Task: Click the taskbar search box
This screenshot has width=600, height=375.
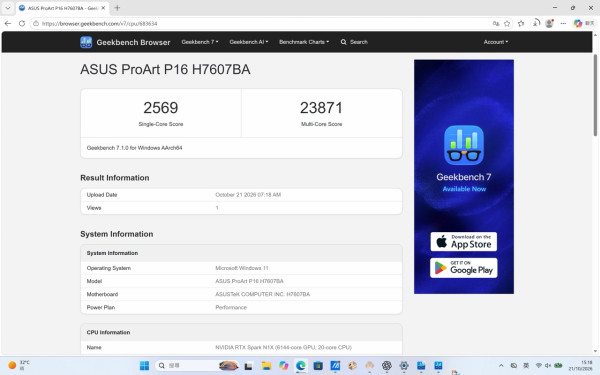Action: click(x=197, y=366)
